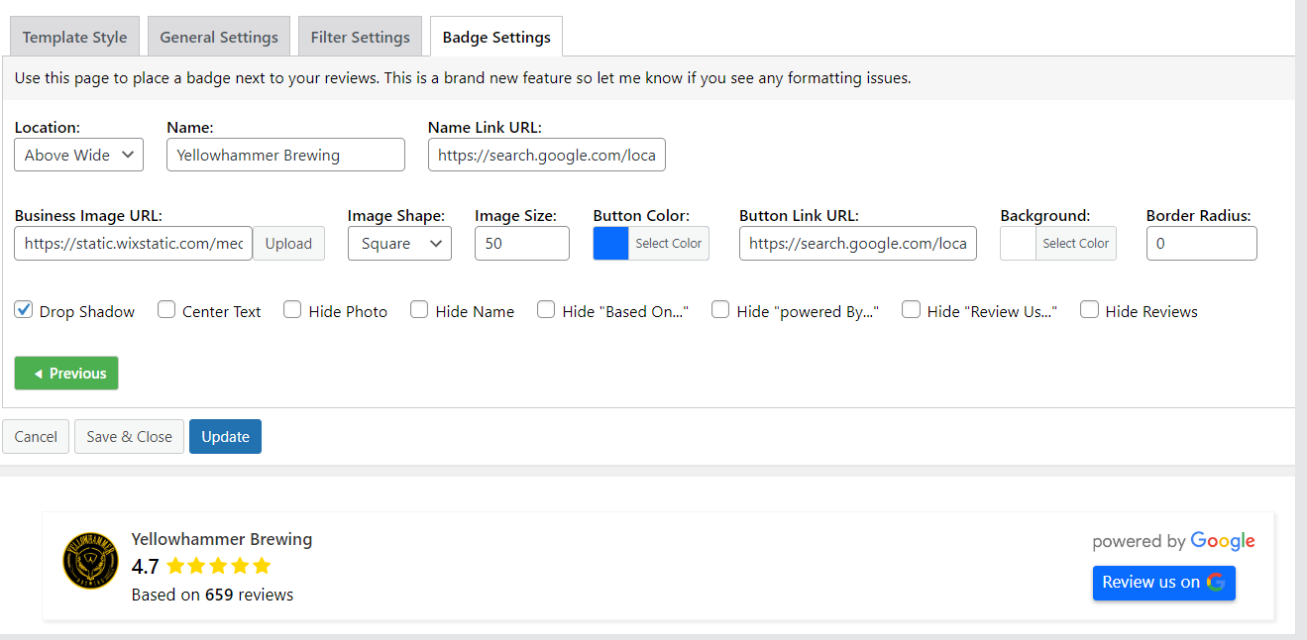This screenshot has width=1307, height=640.
Task: Tick the Hide "powered By..." checkbox
Action: 721,310
